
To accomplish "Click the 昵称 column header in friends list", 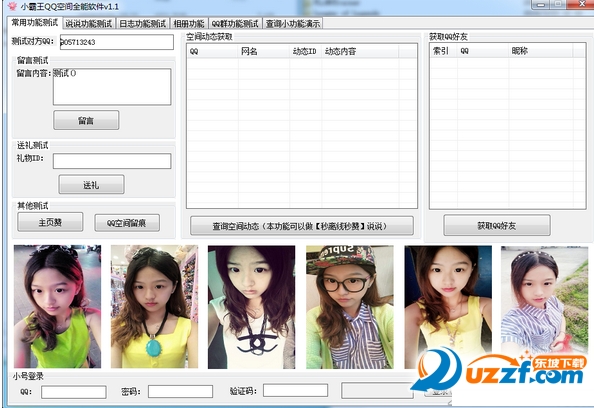I will [x=541, y=51].
